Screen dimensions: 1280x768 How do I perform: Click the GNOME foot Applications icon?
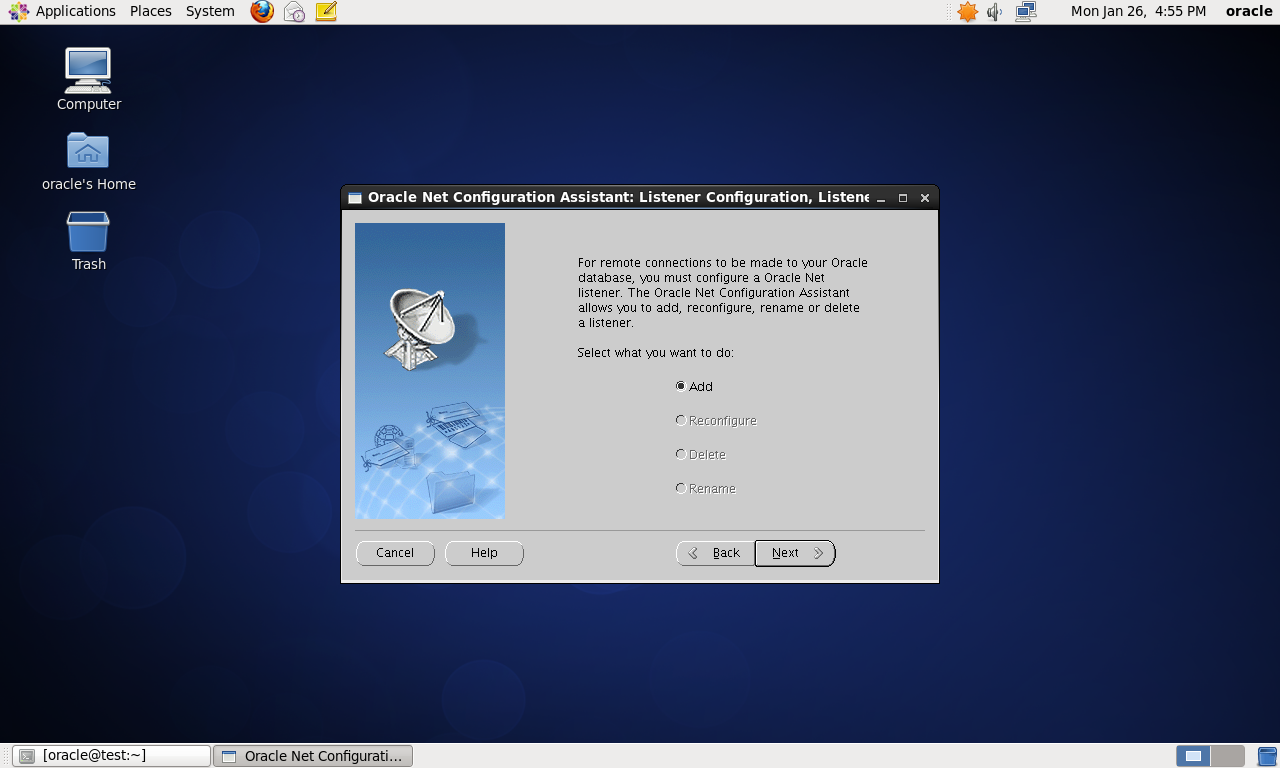18,12
